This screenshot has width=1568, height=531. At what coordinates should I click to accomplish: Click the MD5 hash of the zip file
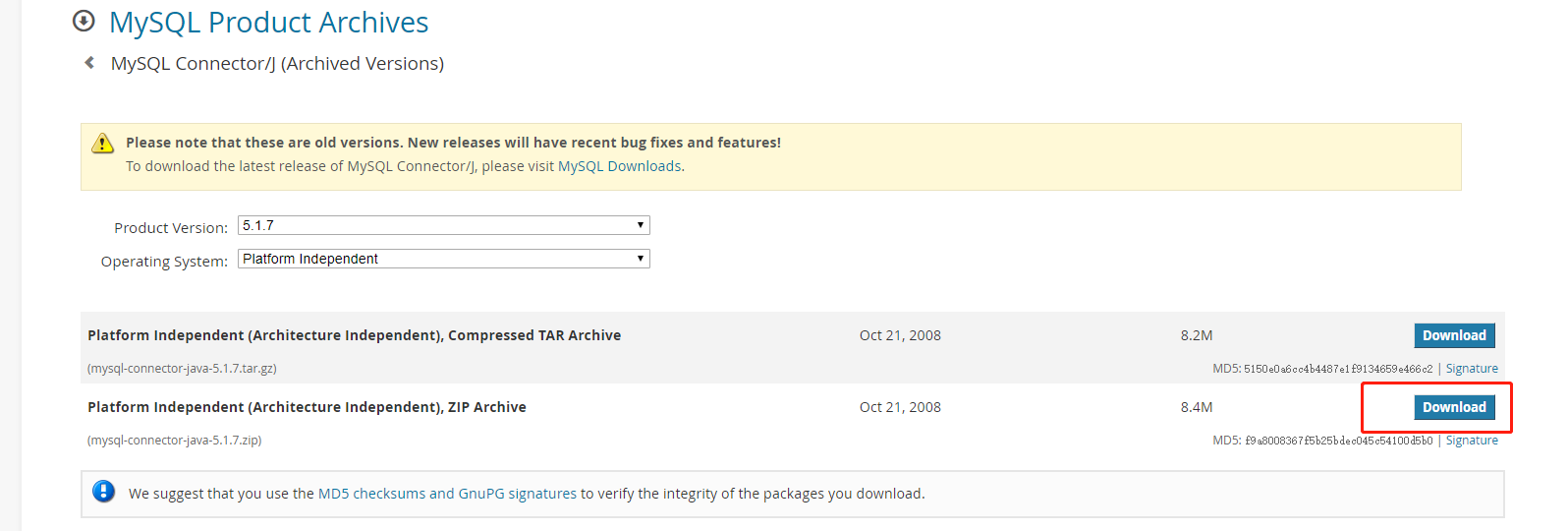pos(1339,441)
